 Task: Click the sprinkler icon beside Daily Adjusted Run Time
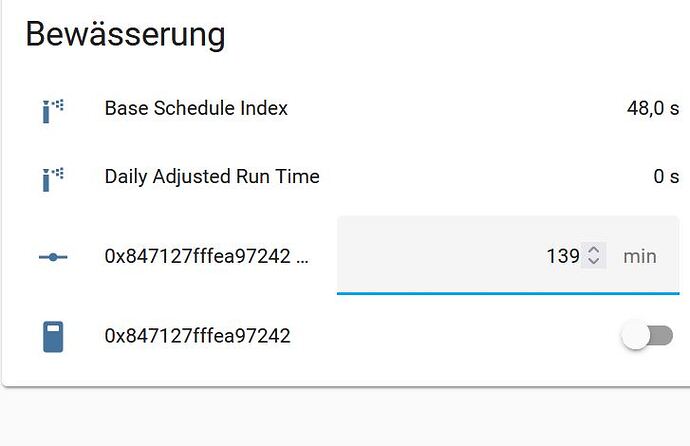pos(53,179)
